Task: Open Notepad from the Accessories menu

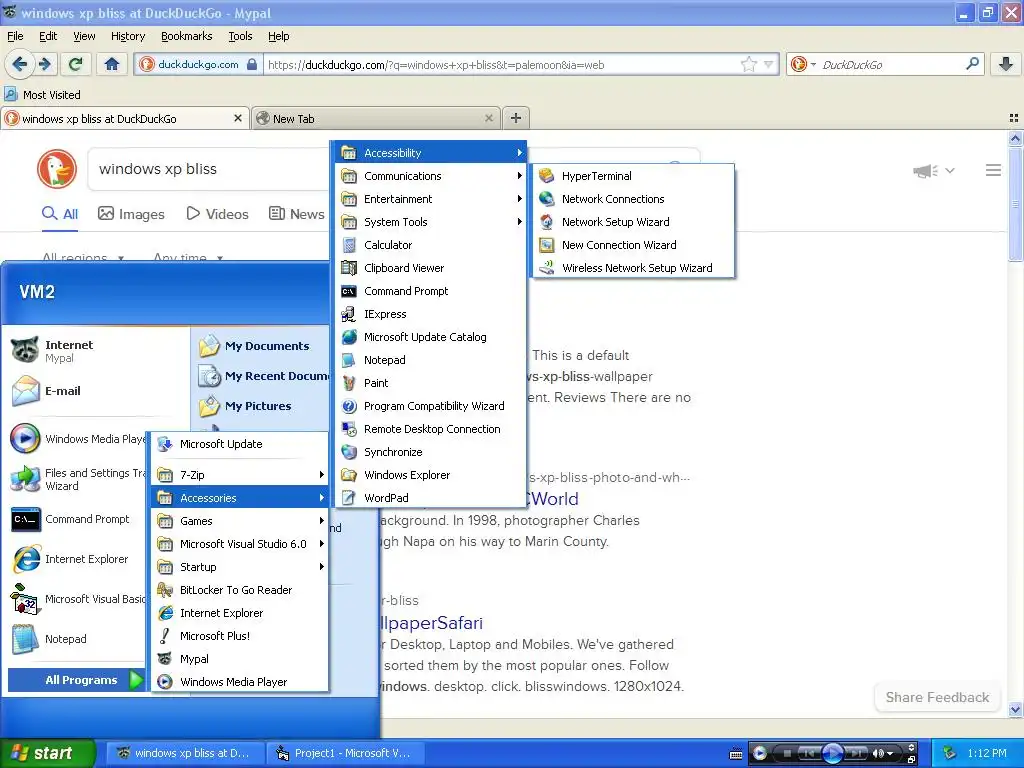Action: [431, 360]
